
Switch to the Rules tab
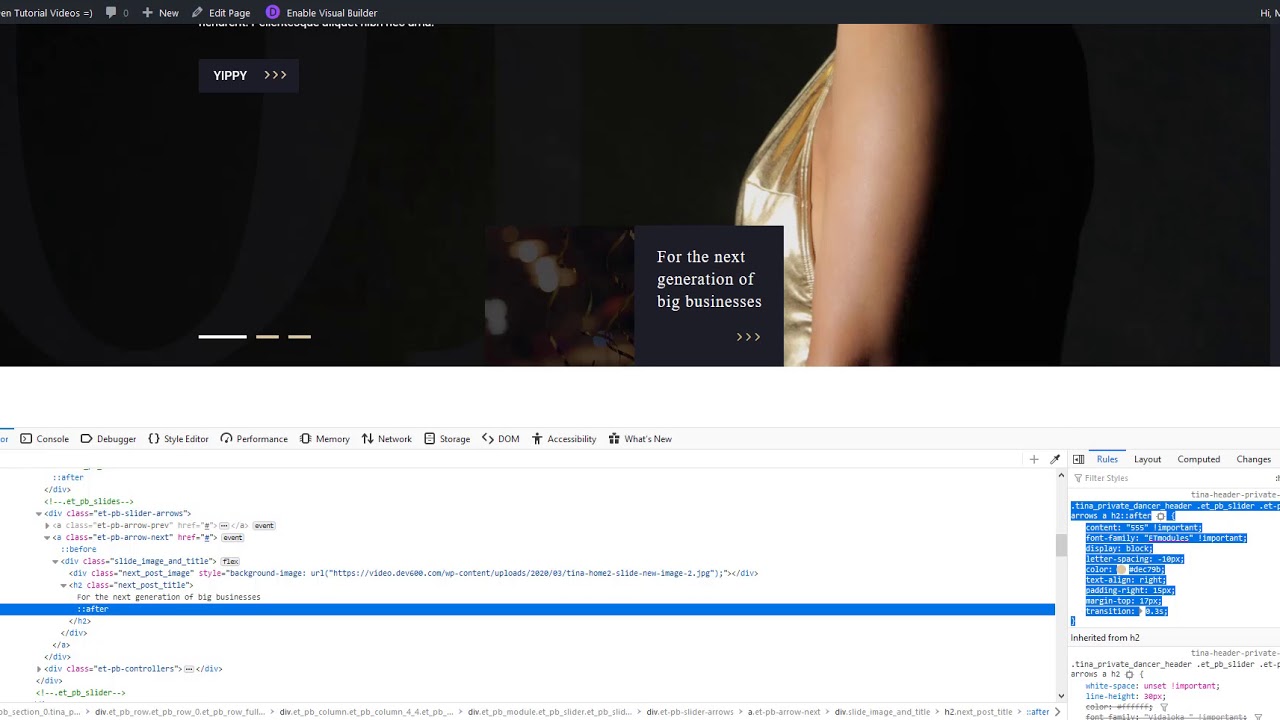[x=1107, y=459]
